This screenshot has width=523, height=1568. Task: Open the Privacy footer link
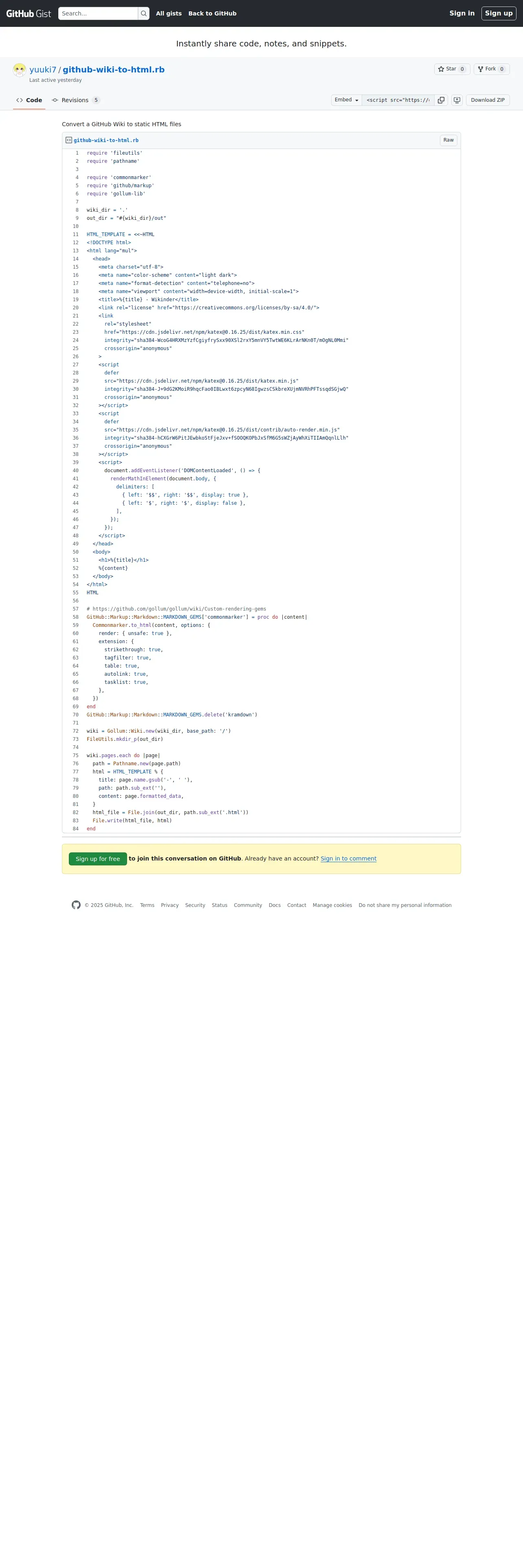[170, 905]
